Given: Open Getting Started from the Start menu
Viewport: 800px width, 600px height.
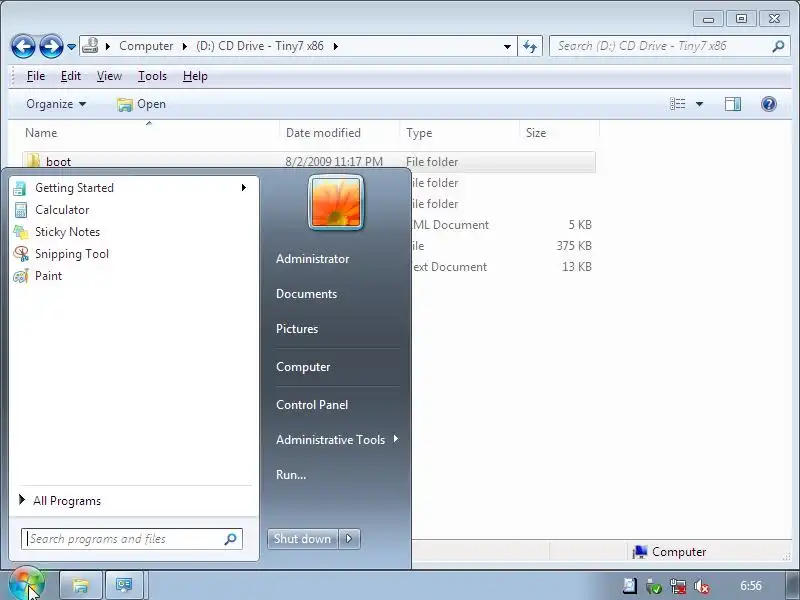Looking at the screenshot, I should [134, 188].
